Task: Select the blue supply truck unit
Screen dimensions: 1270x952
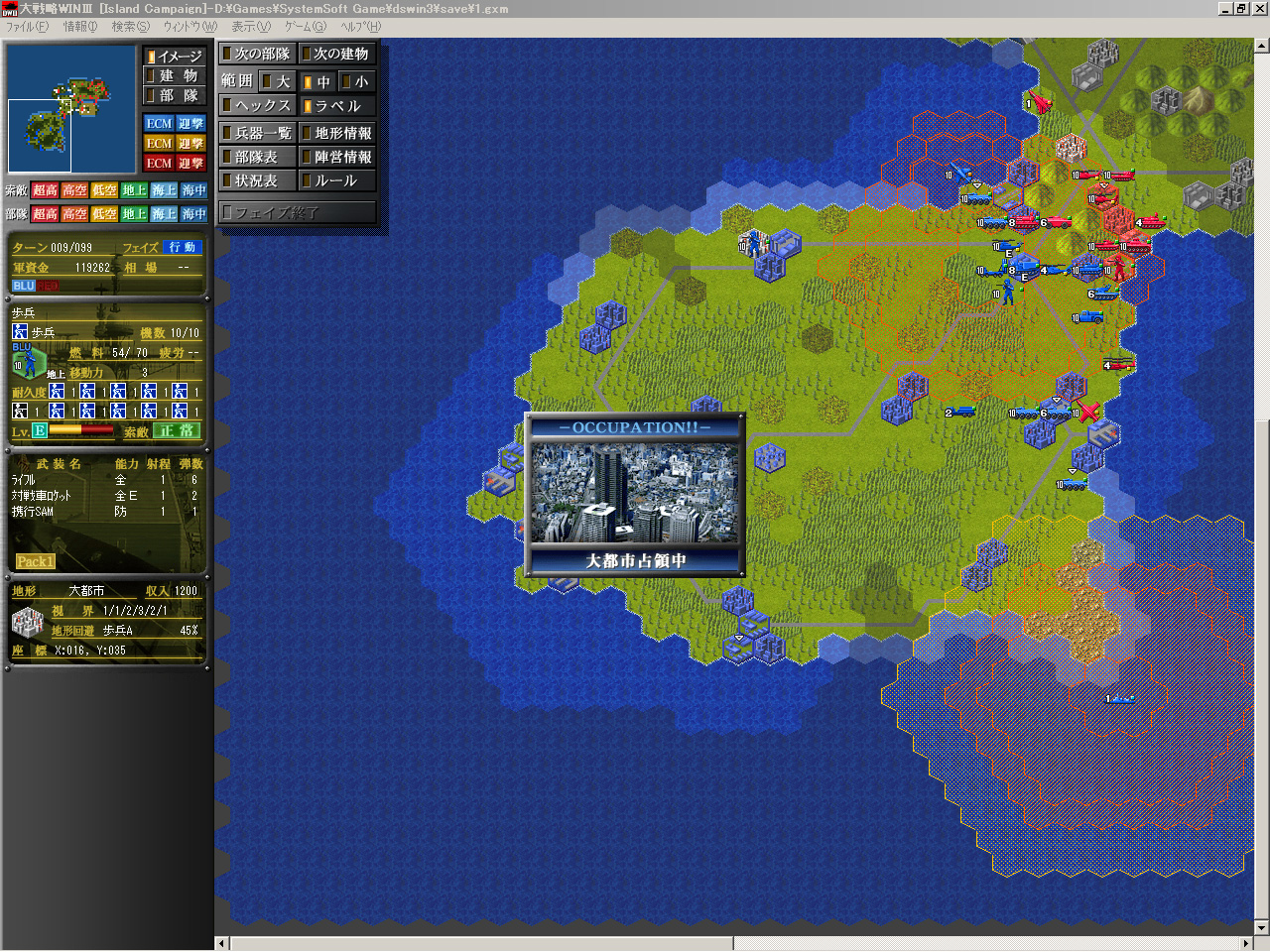Action: pyautogui.click(x=1088, y=317)
